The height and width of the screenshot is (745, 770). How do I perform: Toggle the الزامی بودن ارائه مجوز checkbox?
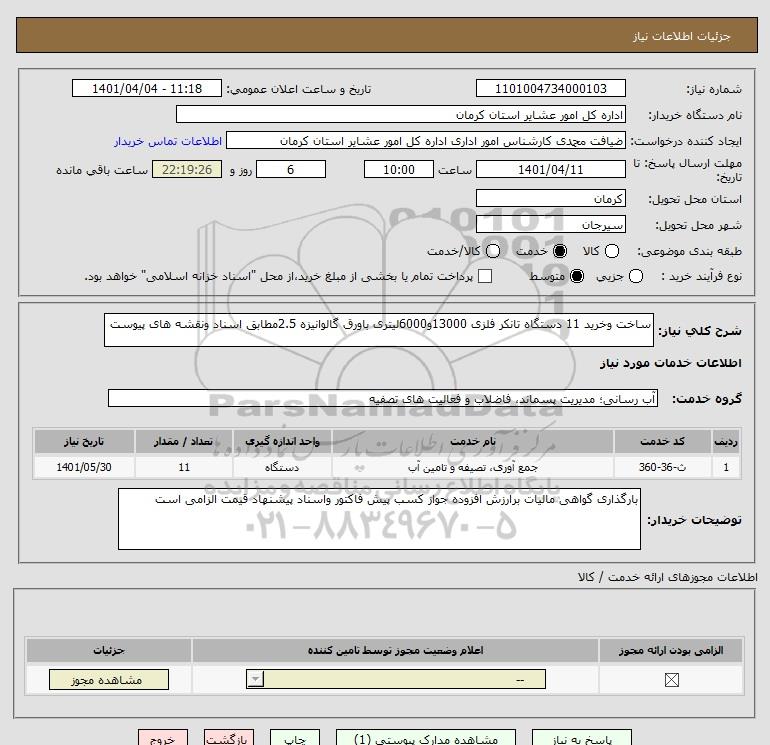click(x=671, y=680)
